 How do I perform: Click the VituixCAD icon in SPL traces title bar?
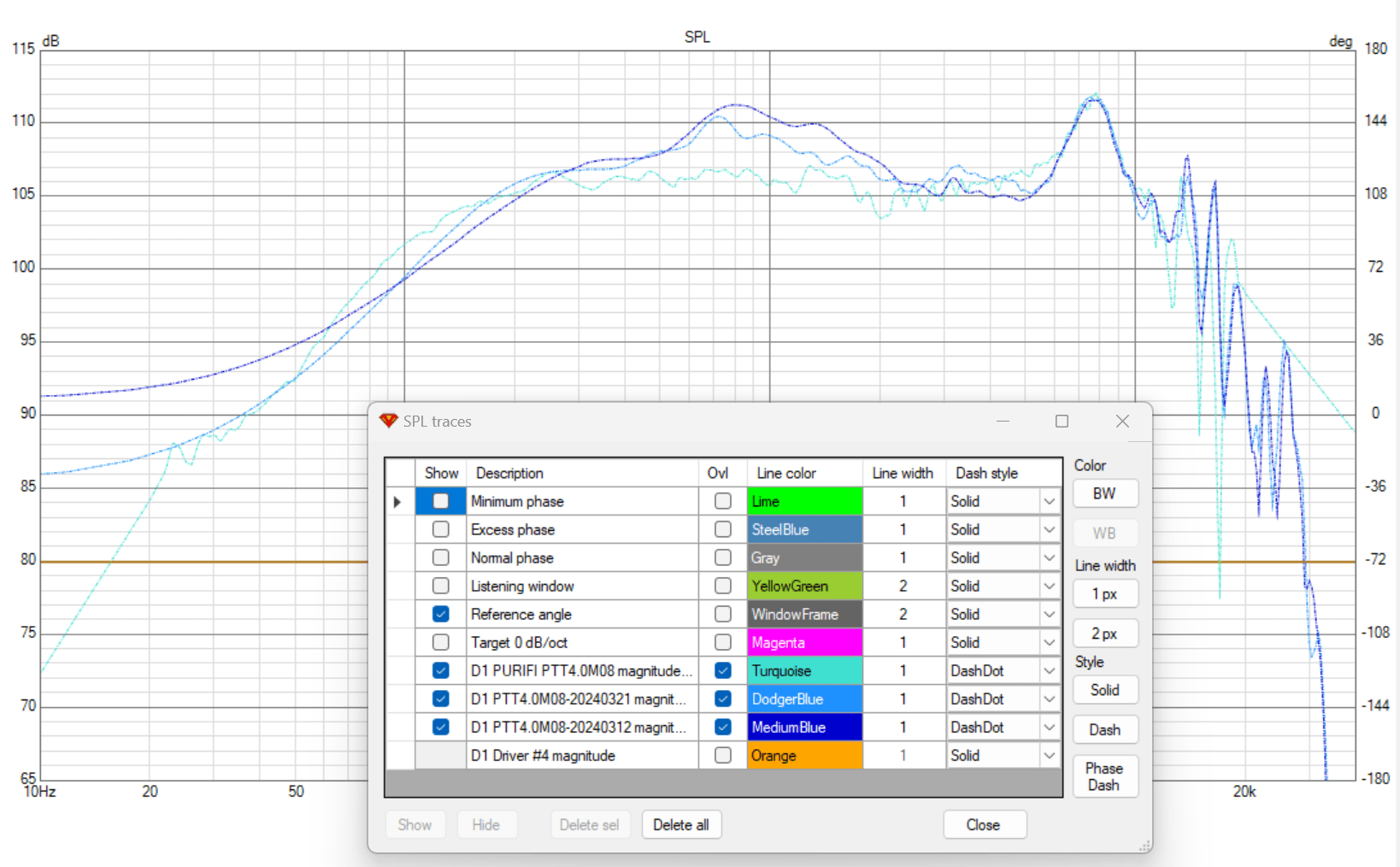pos(389,421)
